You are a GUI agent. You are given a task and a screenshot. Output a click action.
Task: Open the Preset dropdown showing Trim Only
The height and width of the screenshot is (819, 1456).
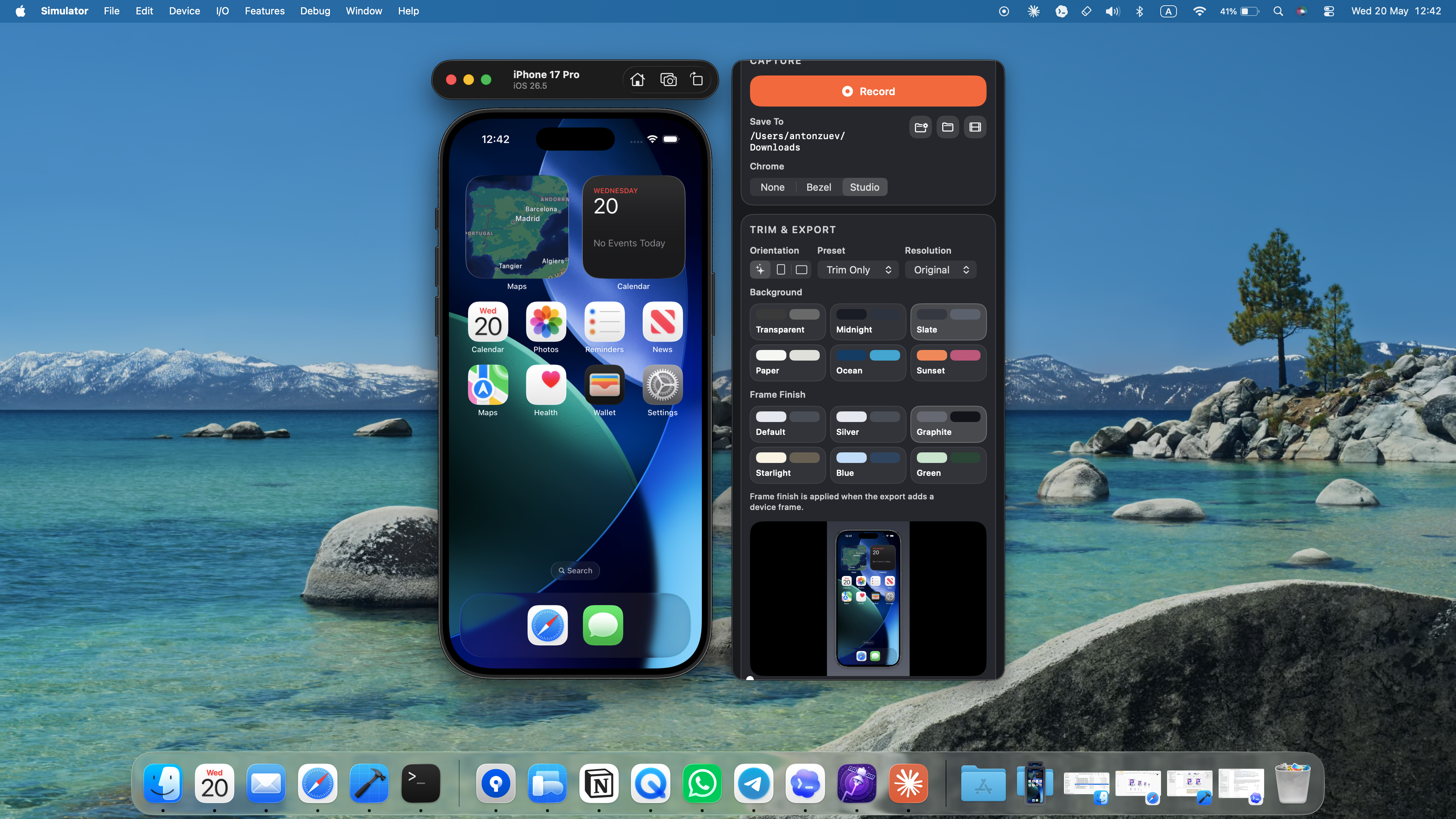pos(857,270)
